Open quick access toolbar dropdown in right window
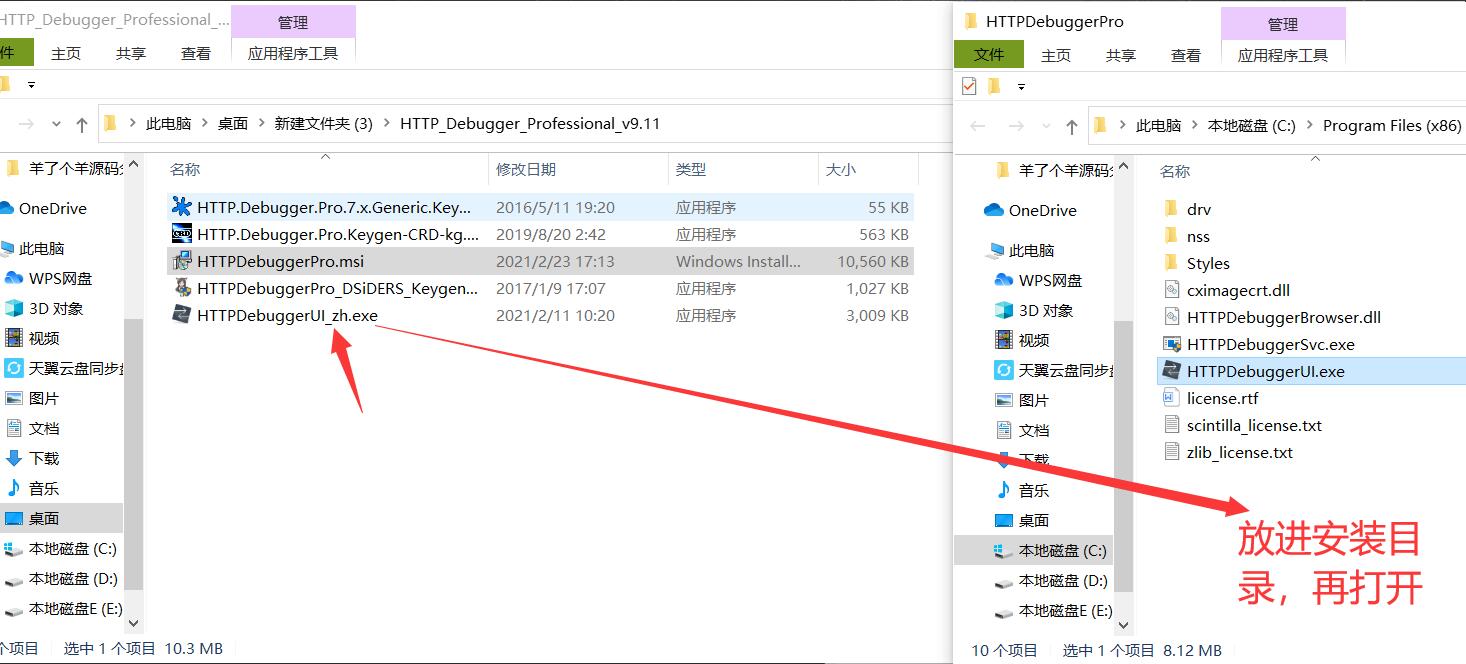The height and width of the screenshot is (664, 1466). (x=1021, y=87)
